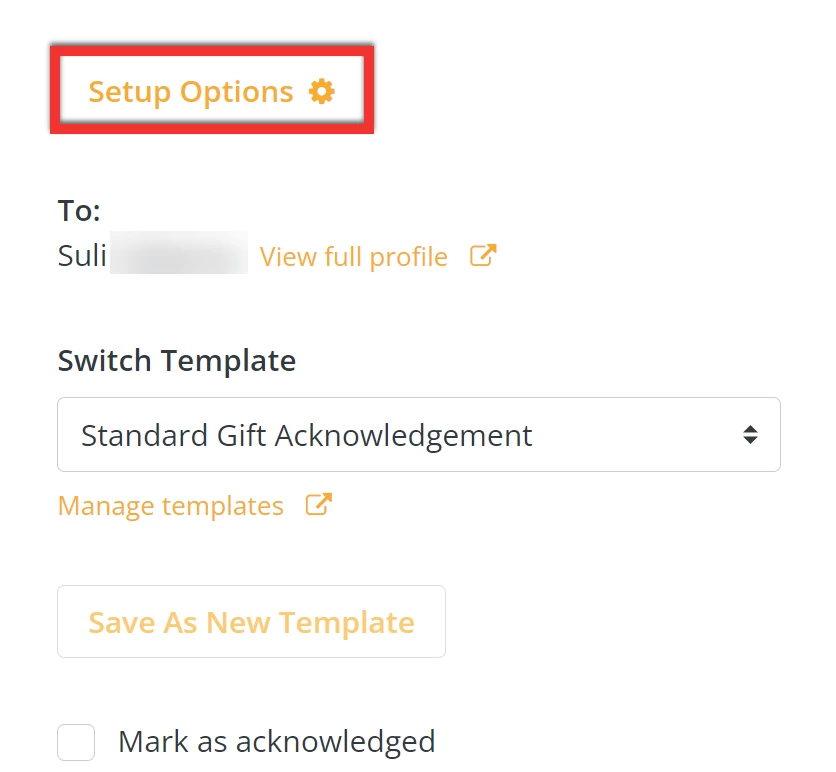836x772 pixels.
Task: Click the recipient name Suli
Action: tap(82, 256)
